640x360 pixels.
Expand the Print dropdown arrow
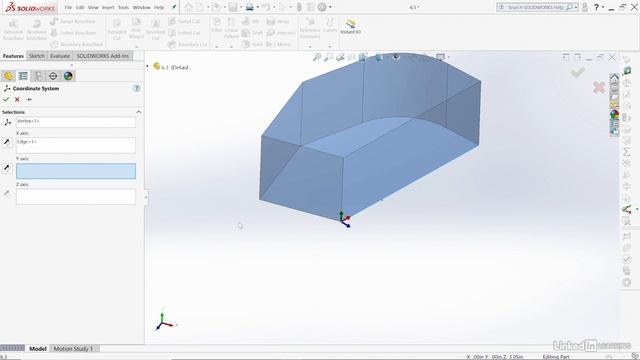[258, 7]
